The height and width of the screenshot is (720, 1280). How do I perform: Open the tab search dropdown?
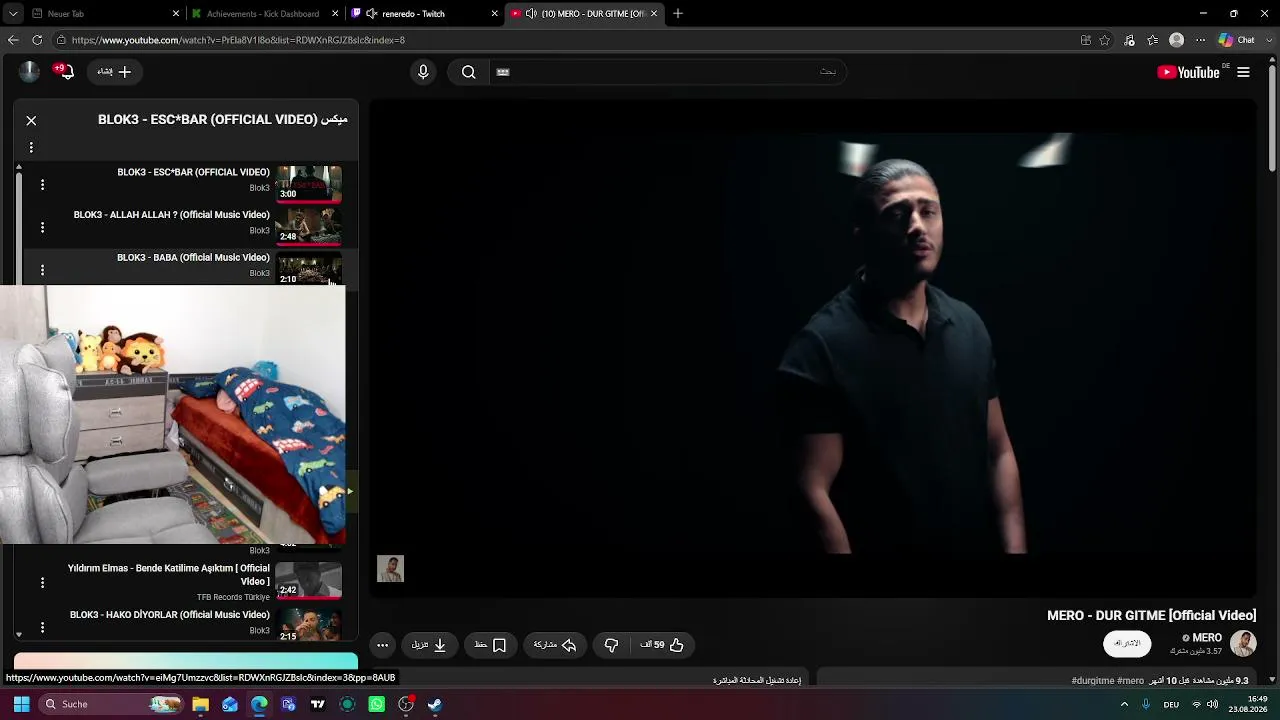click(13, 14)
